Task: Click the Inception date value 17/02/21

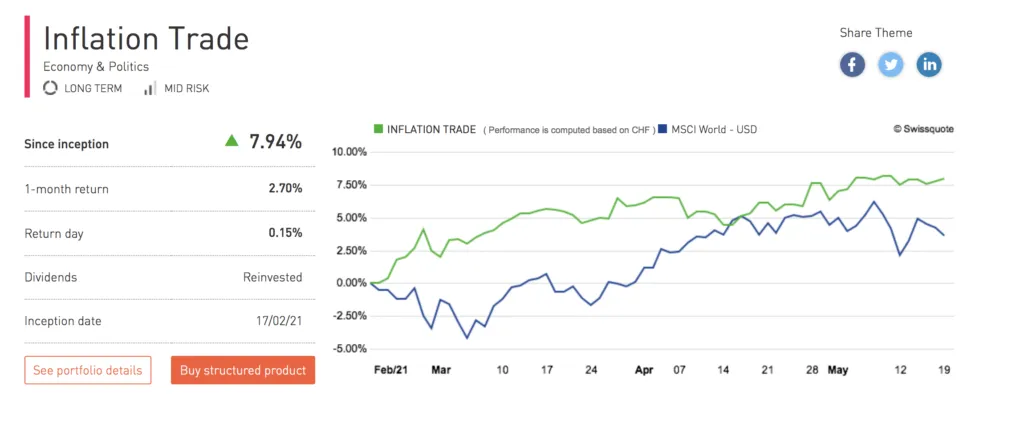Action: pyautogui.click(x=279, y=321)
